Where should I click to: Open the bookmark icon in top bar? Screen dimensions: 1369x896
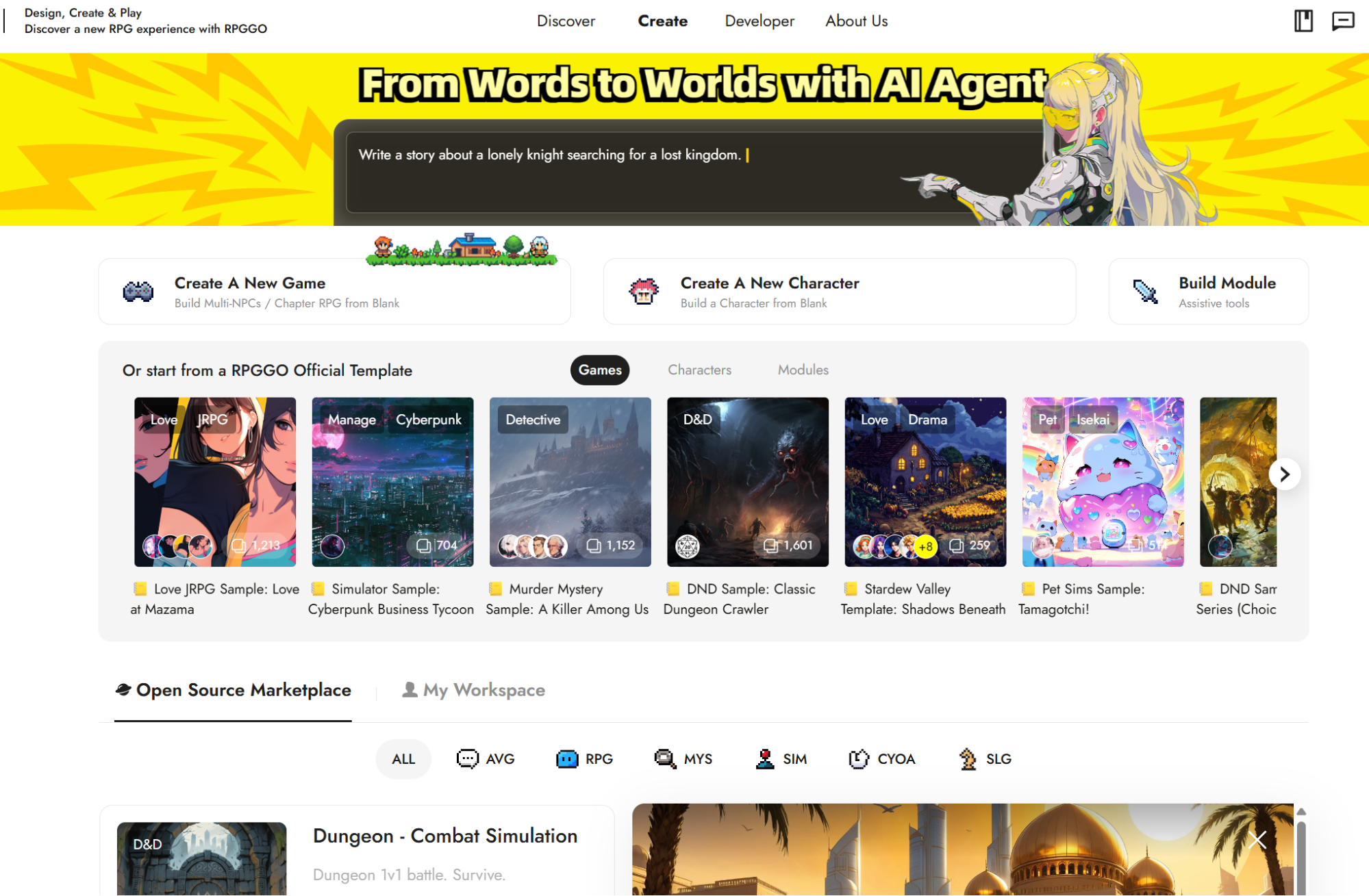1303,21
